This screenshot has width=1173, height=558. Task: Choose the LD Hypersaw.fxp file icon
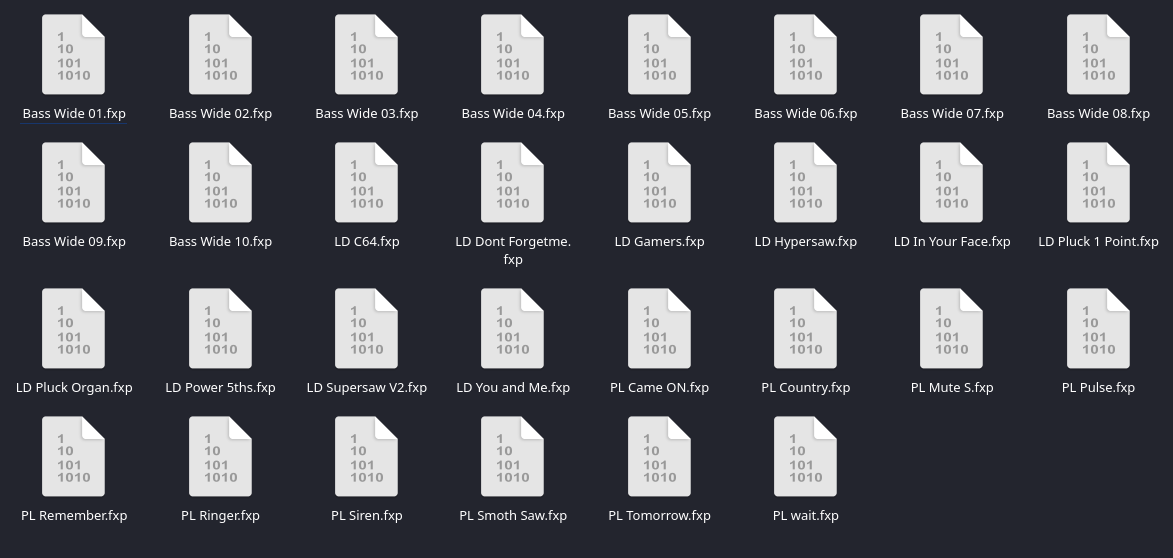coord(805,183)
